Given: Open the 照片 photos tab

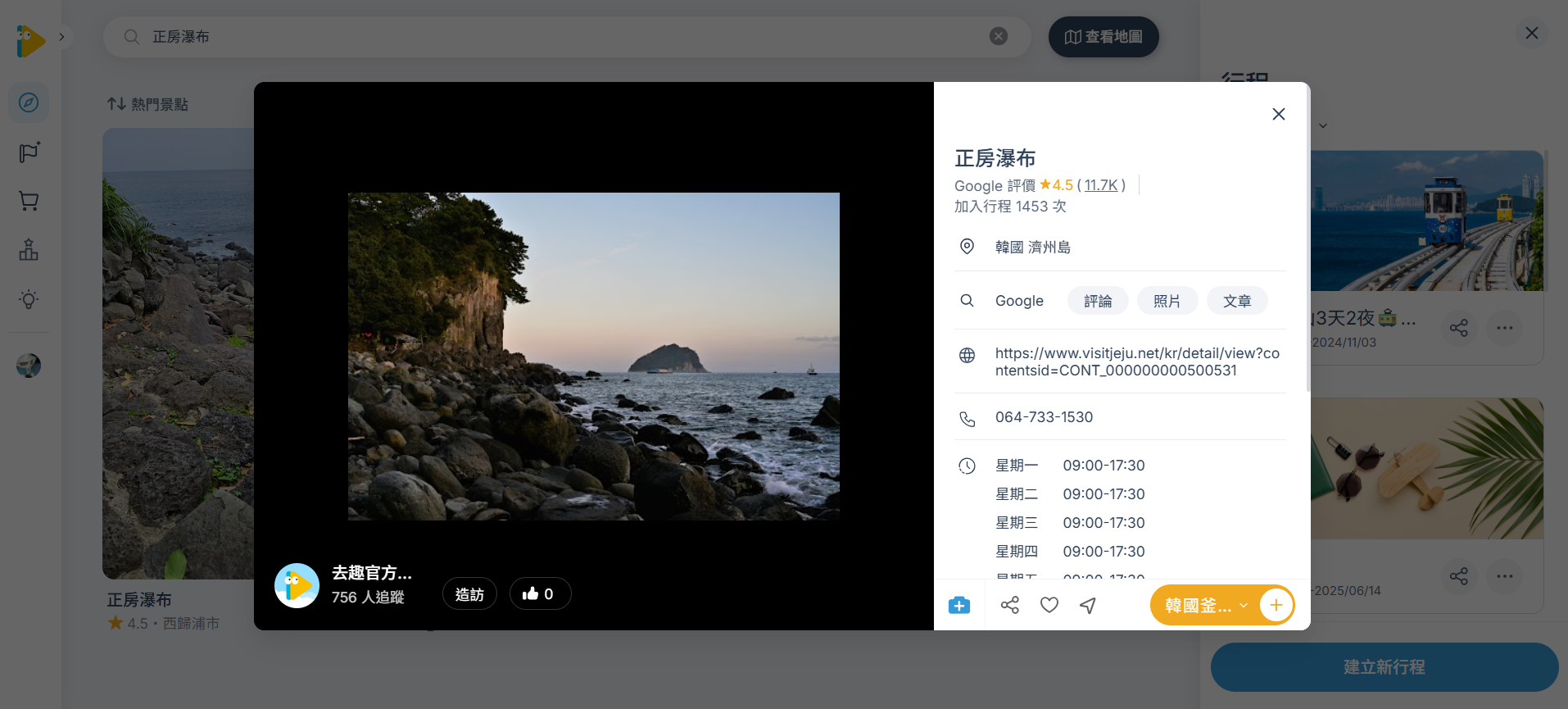Looking at the screenshot, I should tap(1167, 301).
